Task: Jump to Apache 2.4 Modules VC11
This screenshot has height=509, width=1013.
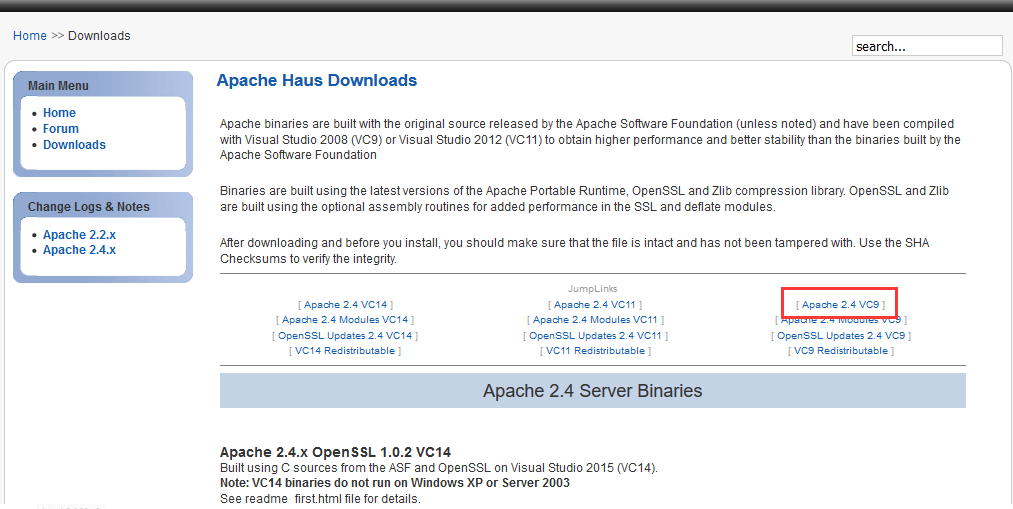Action: click(x=595, y=320)
